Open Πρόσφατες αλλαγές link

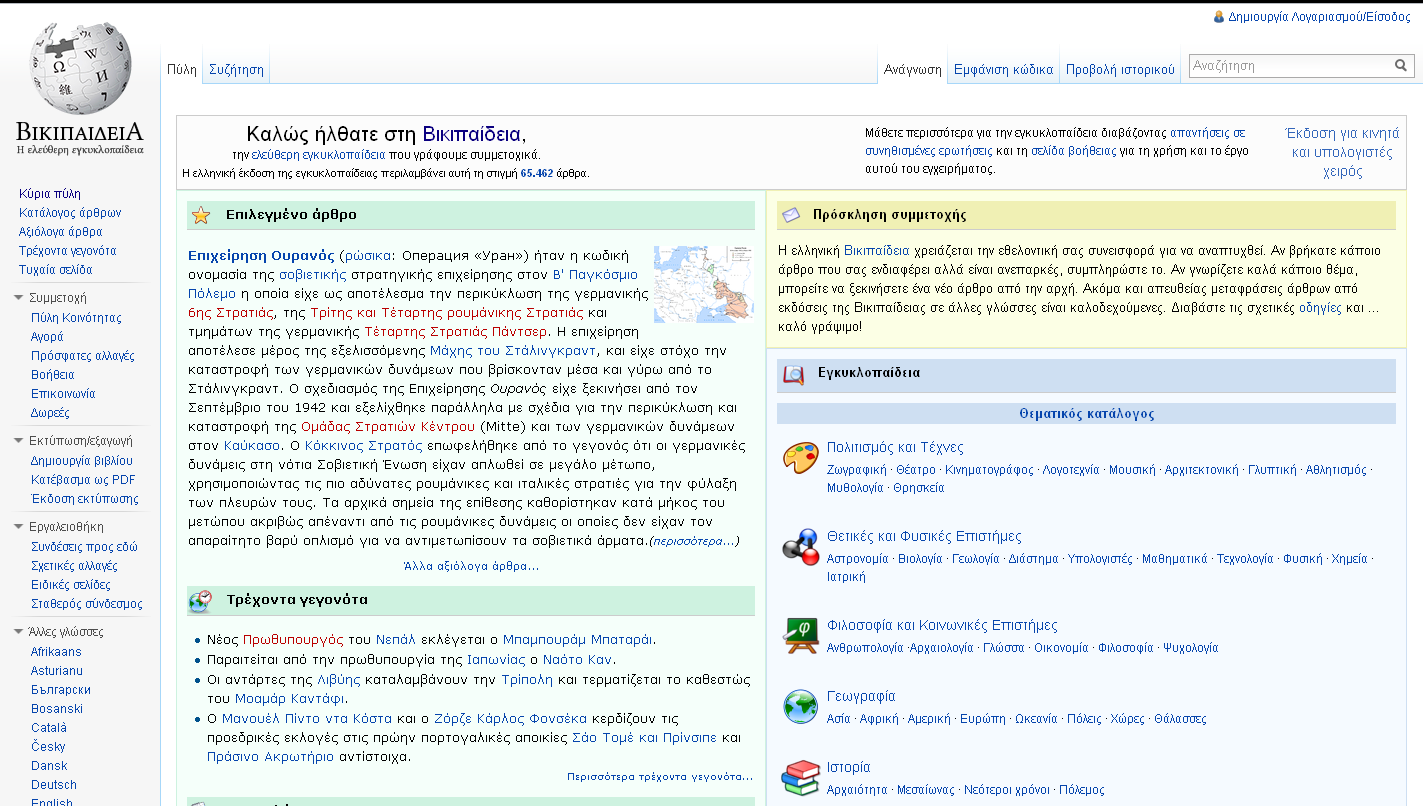pyautogui.click(x=83, y=356)
